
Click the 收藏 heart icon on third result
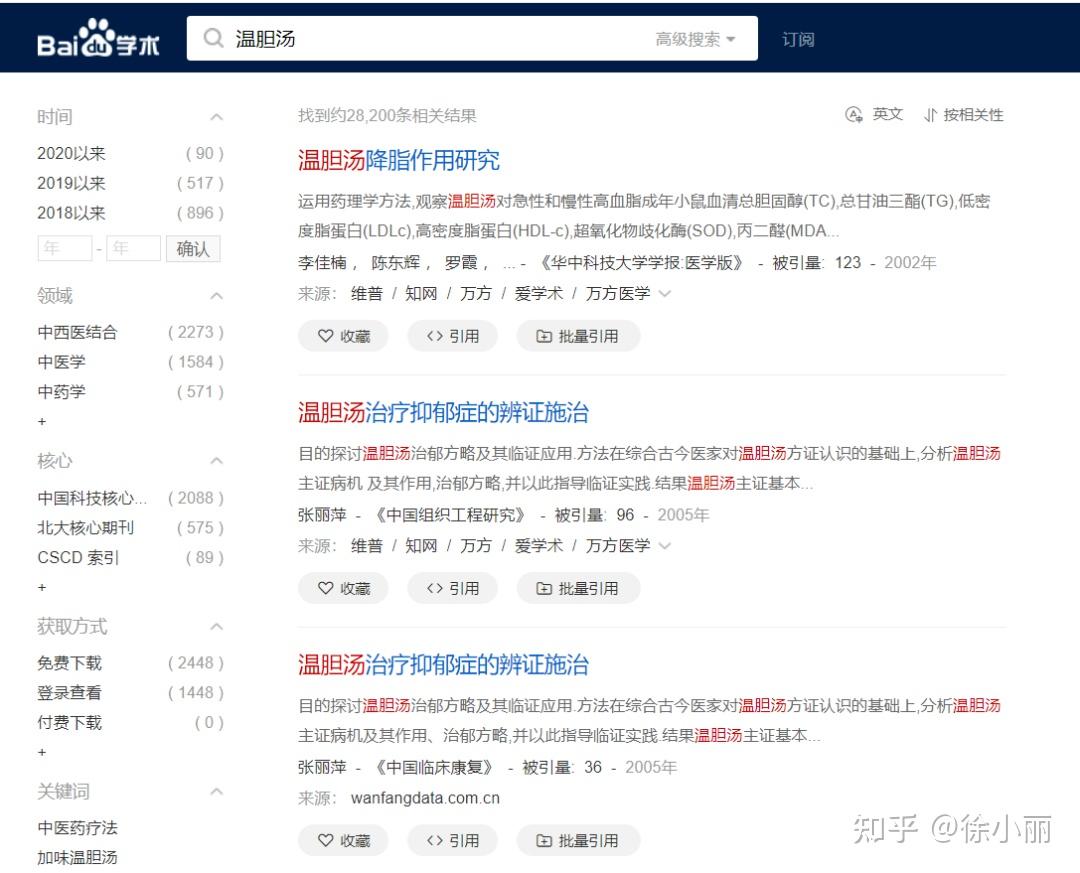coord(325,840)
